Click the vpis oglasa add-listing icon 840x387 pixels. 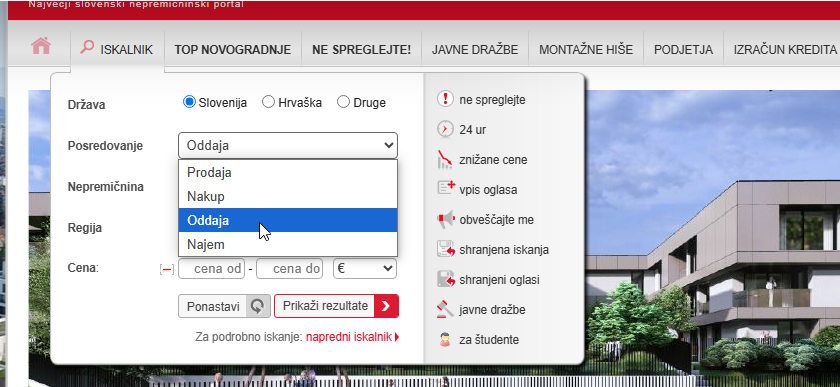point(446,188)
